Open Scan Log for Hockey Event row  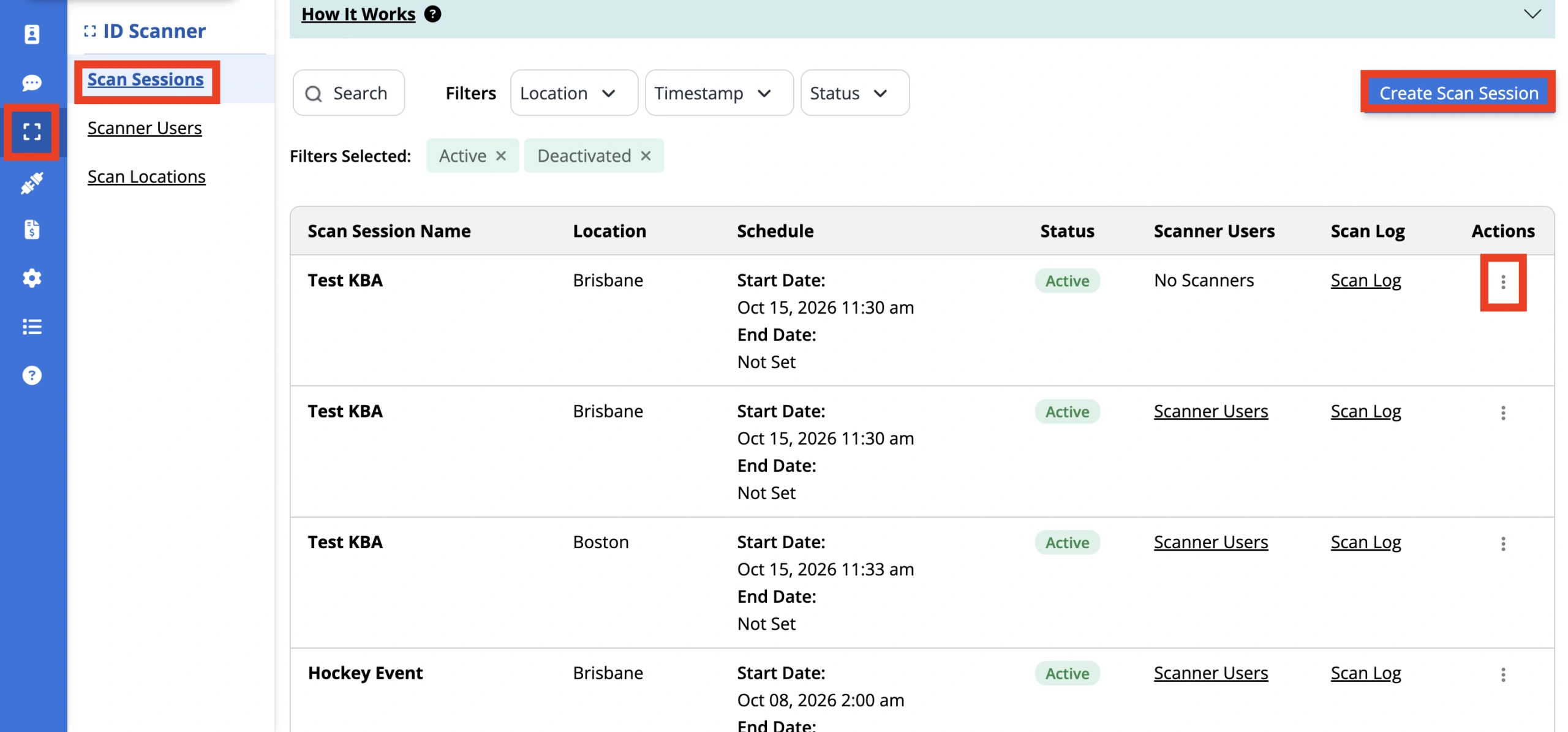click(x=1365, y=673)
